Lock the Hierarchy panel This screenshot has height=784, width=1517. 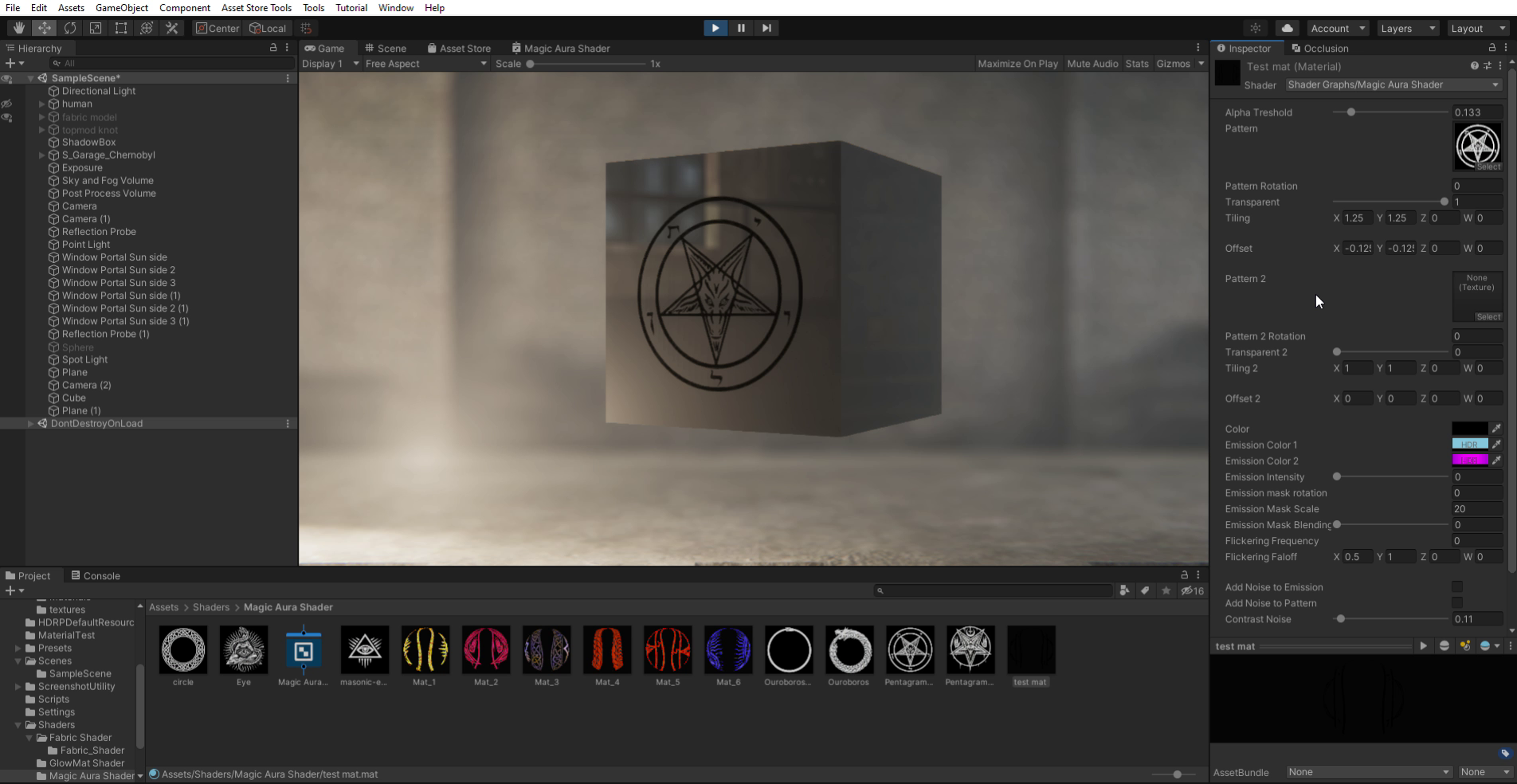coord(273,48)
